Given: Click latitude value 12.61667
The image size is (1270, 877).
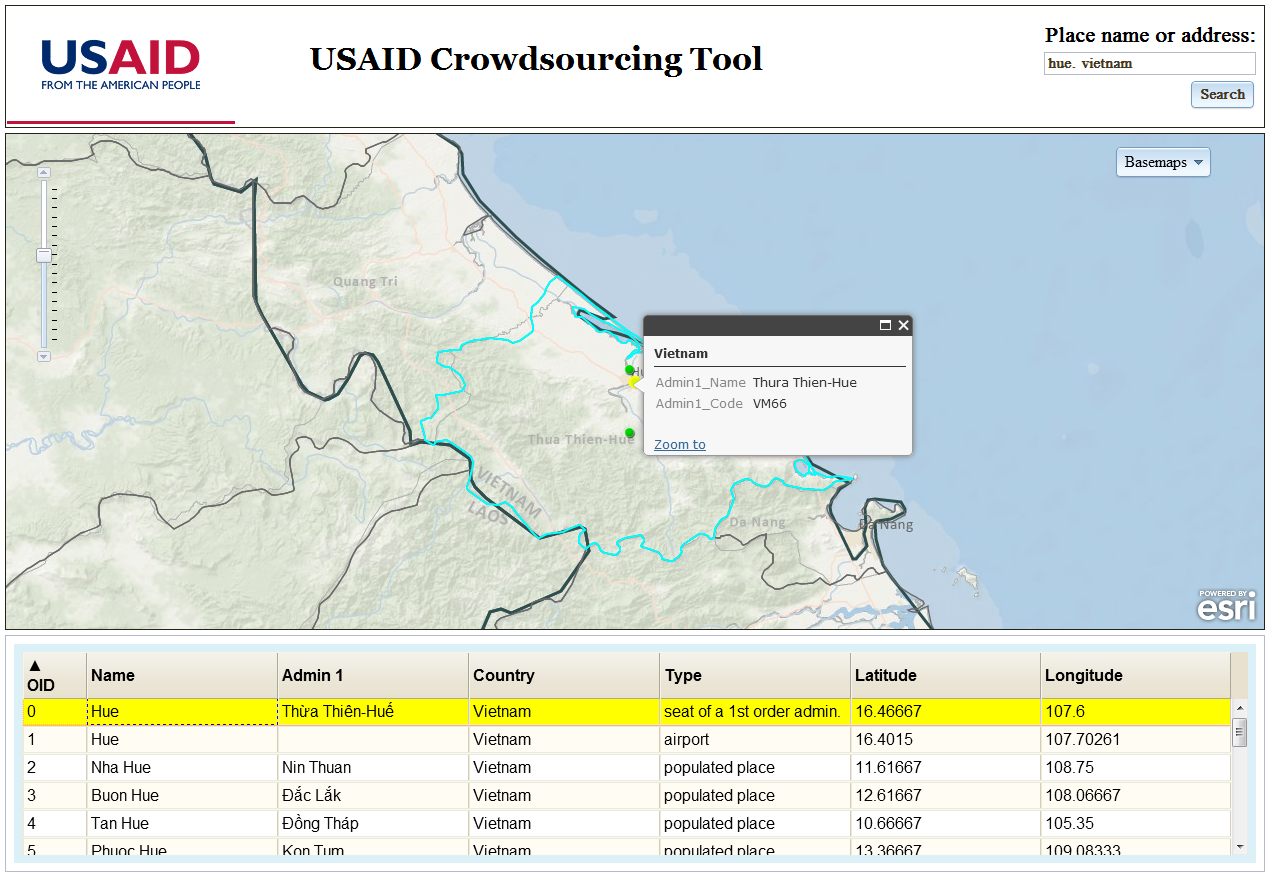Looking at the screenshot, I should [x=945, y=796].
